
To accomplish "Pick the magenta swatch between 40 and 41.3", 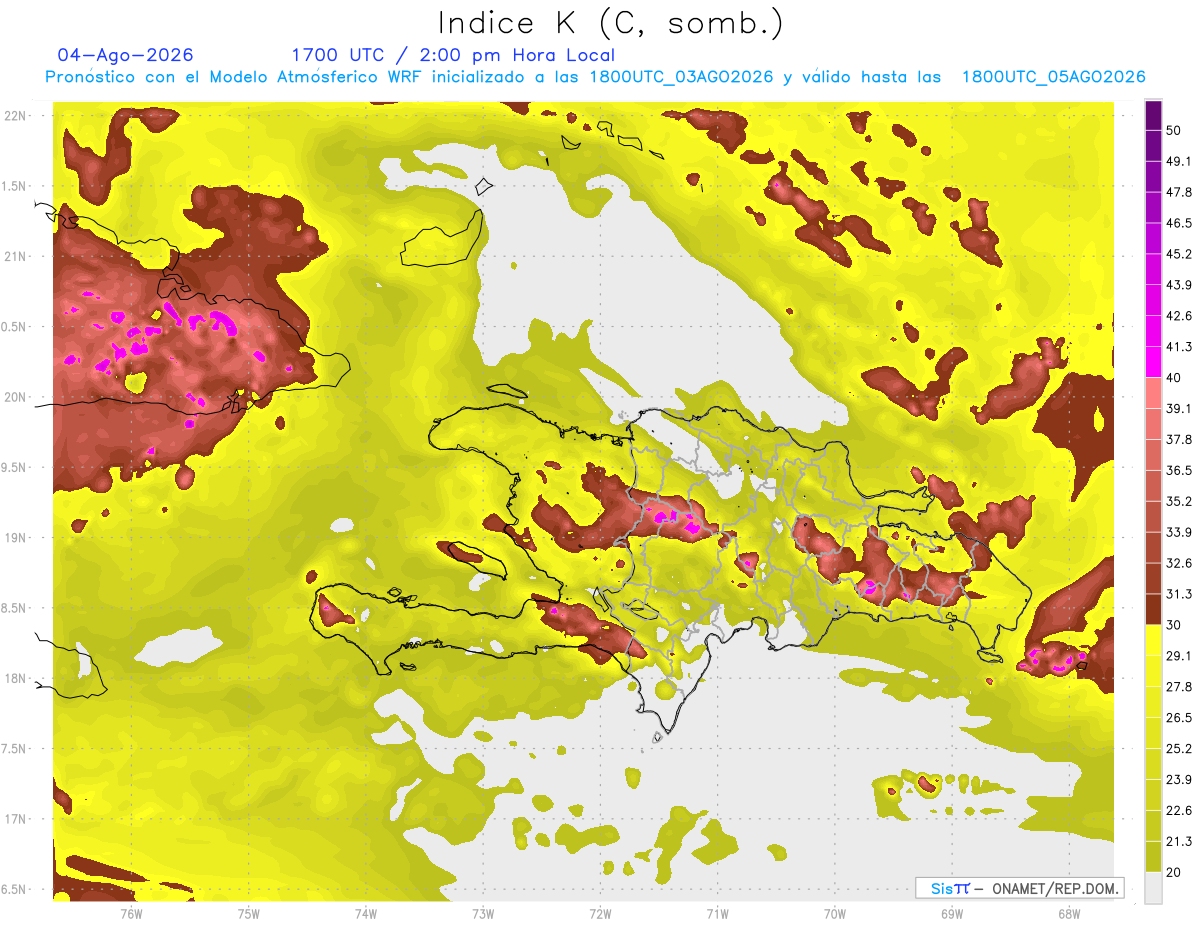I will 1153,362.
